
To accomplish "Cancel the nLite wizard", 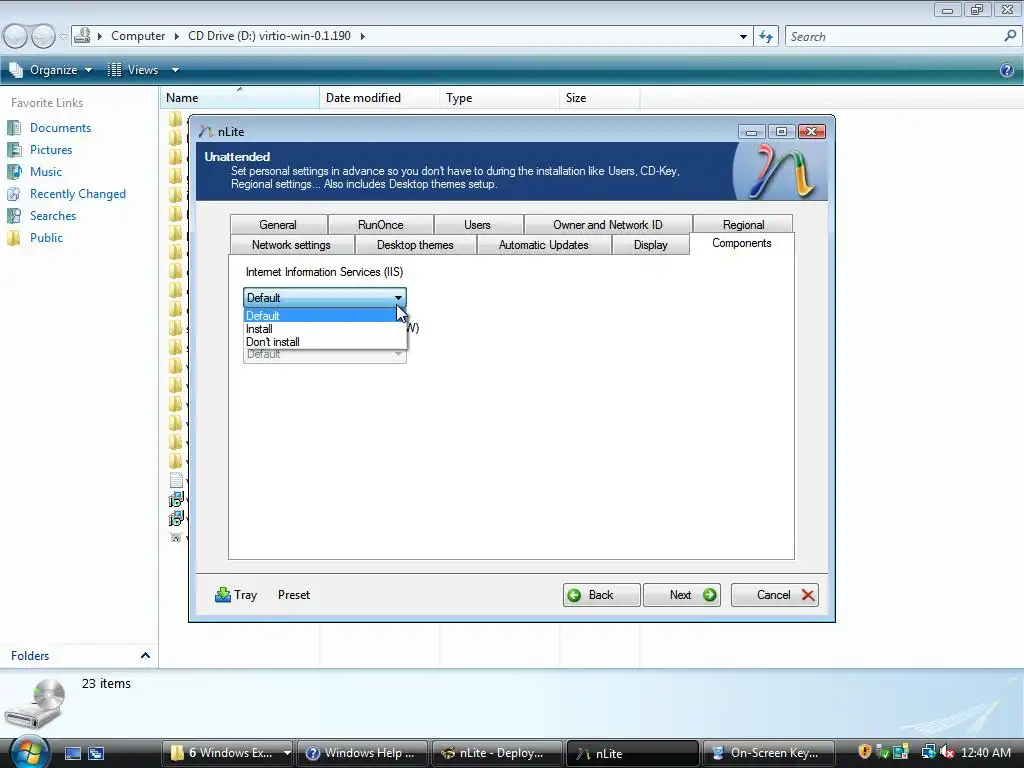I will click(x=775, y=595).
